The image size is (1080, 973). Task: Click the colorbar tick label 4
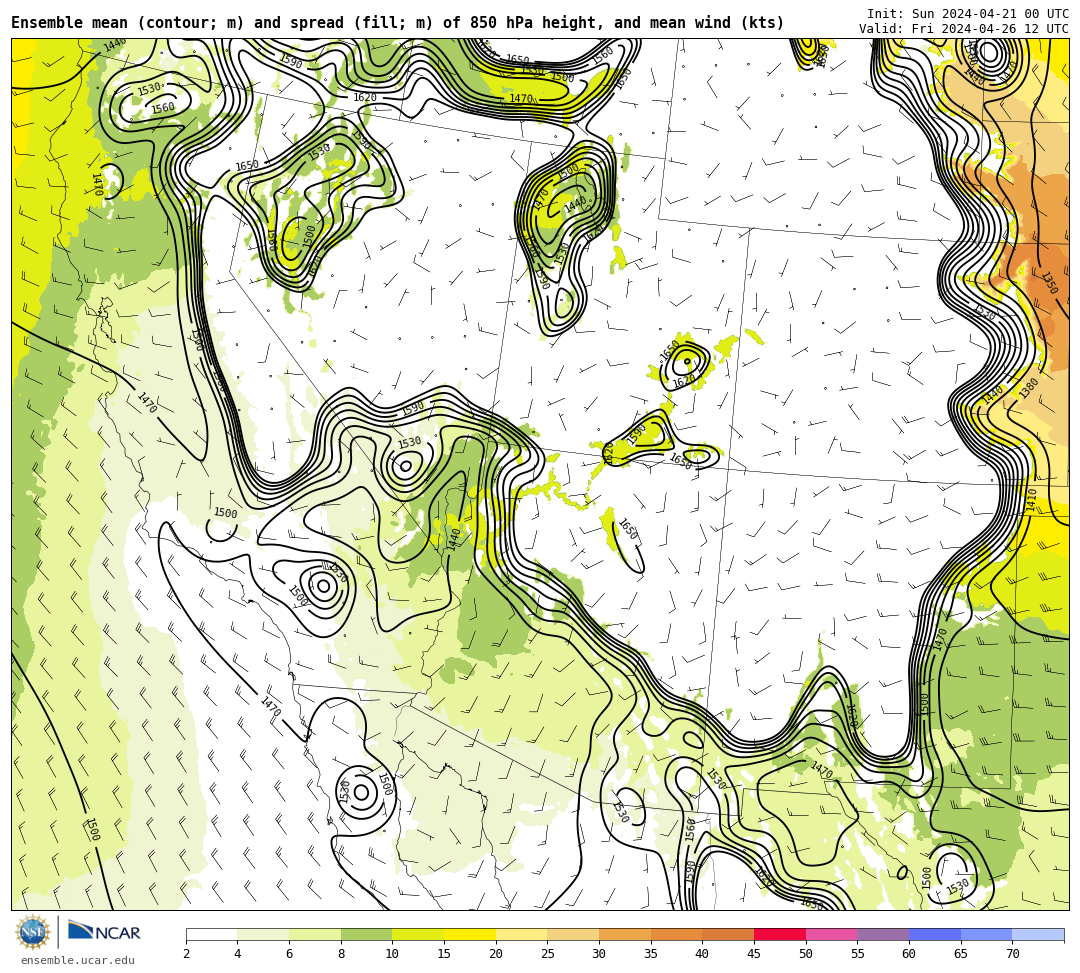(x=238, y=954)
